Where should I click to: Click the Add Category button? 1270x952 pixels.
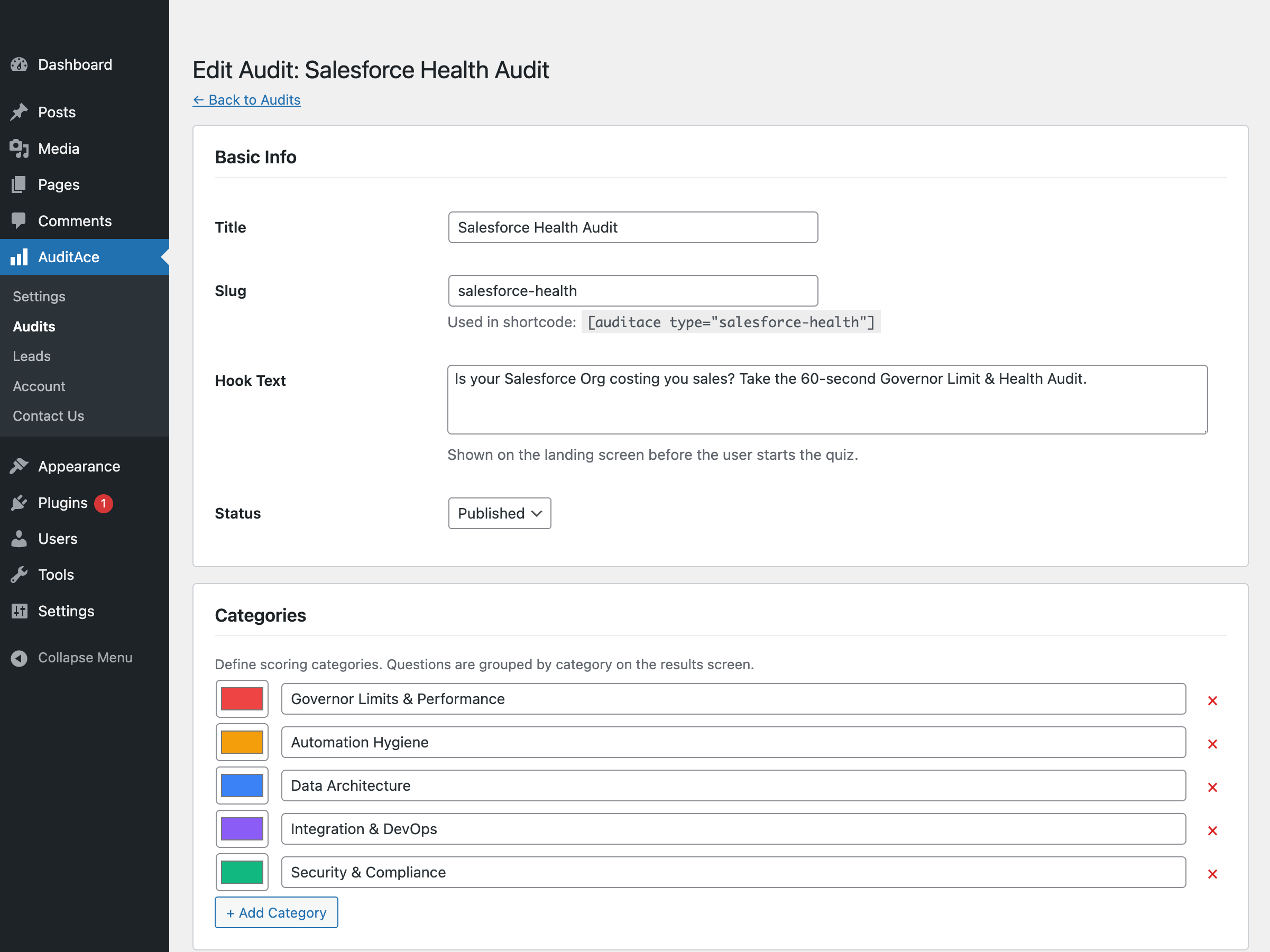[x=275, y=912]
